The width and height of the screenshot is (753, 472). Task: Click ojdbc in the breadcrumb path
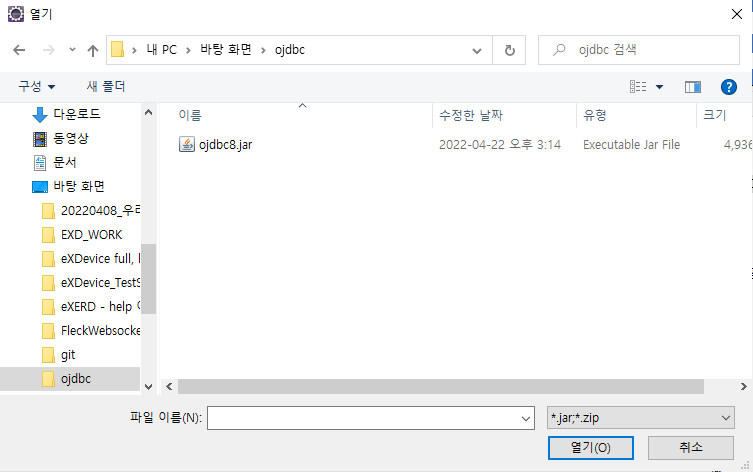pos(290,49)
